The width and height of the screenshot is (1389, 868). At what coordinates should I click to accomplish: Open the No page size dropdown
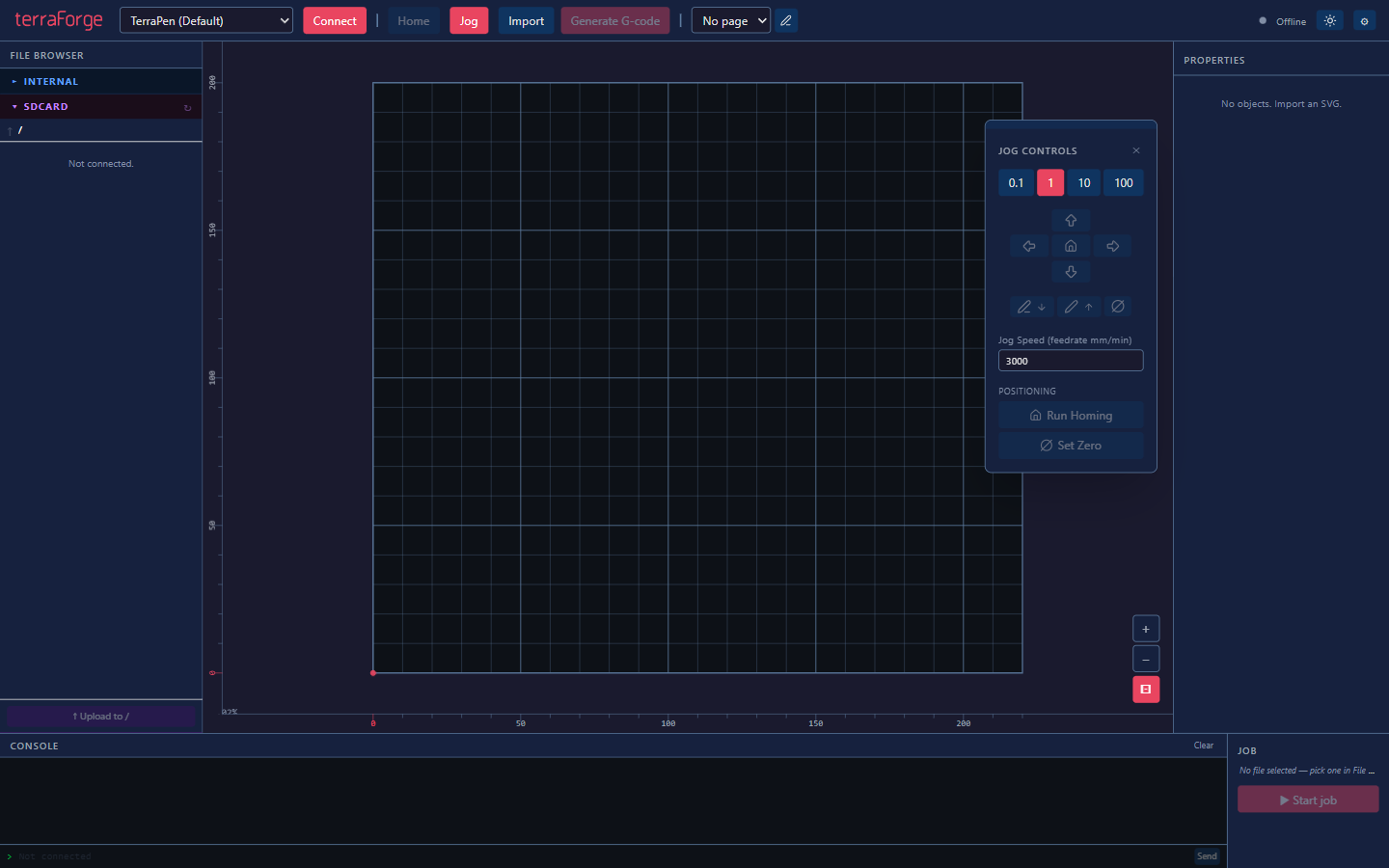coord(731,20)
